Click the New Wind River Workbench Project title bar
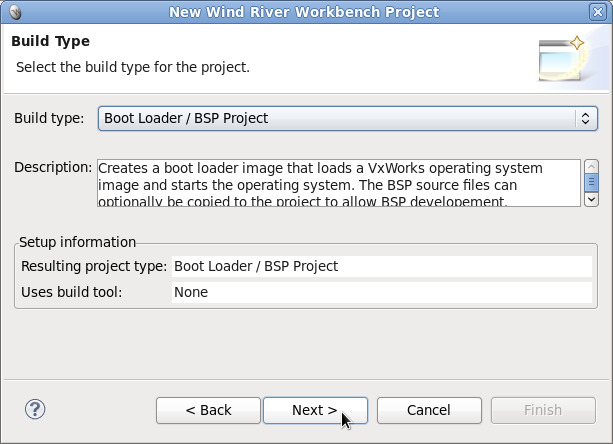The image size is (613, 444). [x=304, y=12]
